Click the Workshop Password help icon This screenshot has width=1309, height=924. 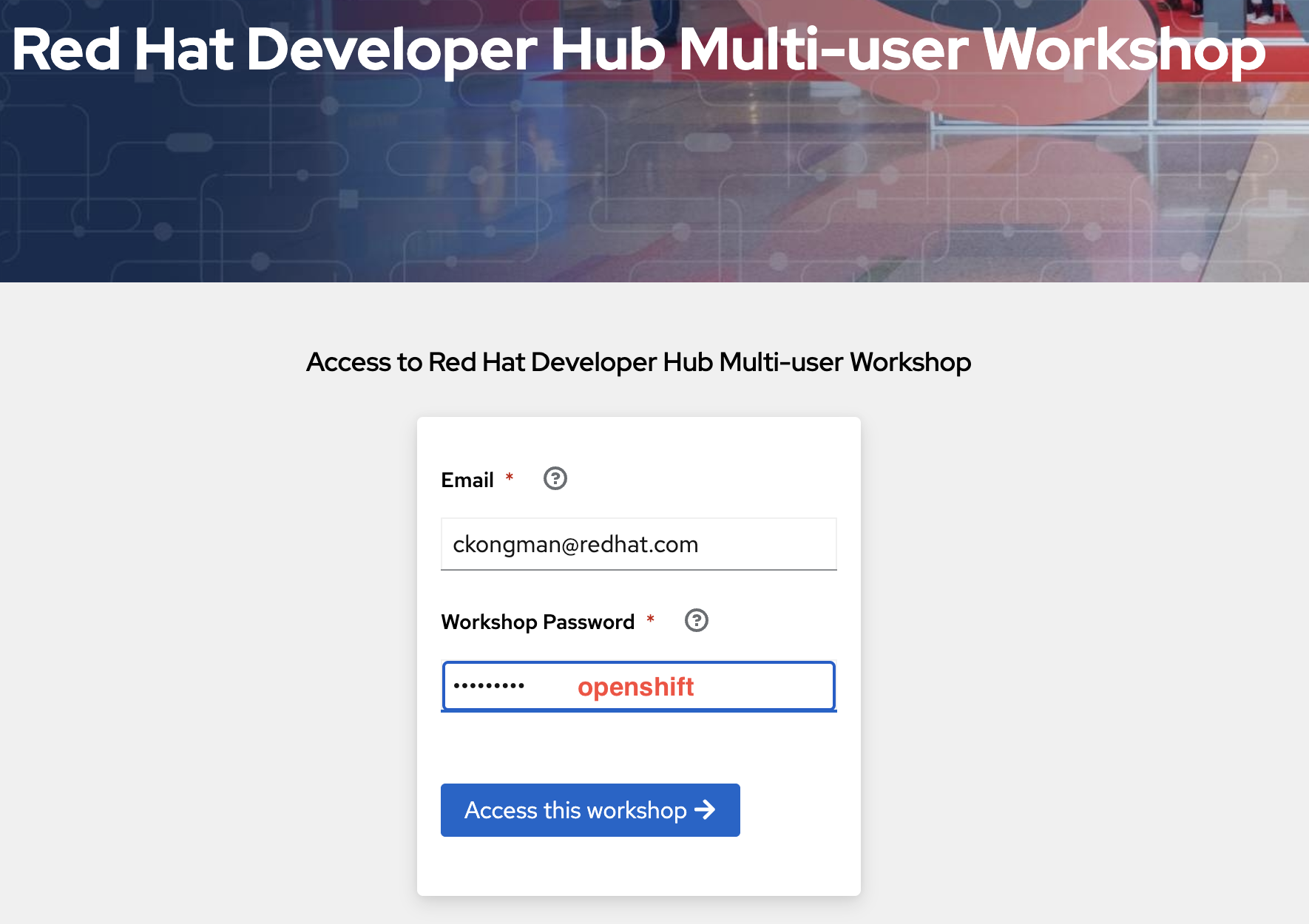pos(696,620)
